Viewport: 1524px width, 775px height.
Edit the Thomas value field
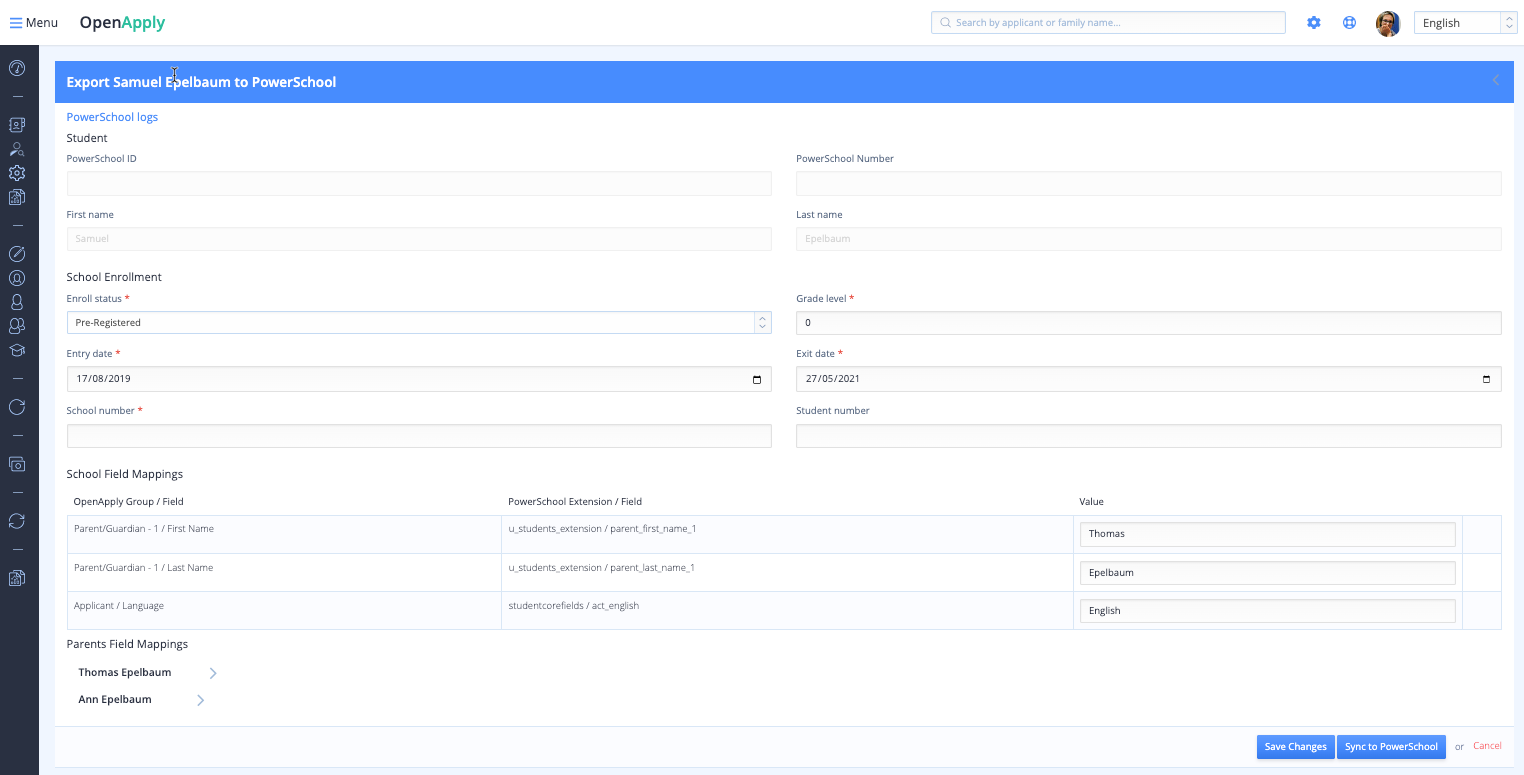tap(1267, 534)
